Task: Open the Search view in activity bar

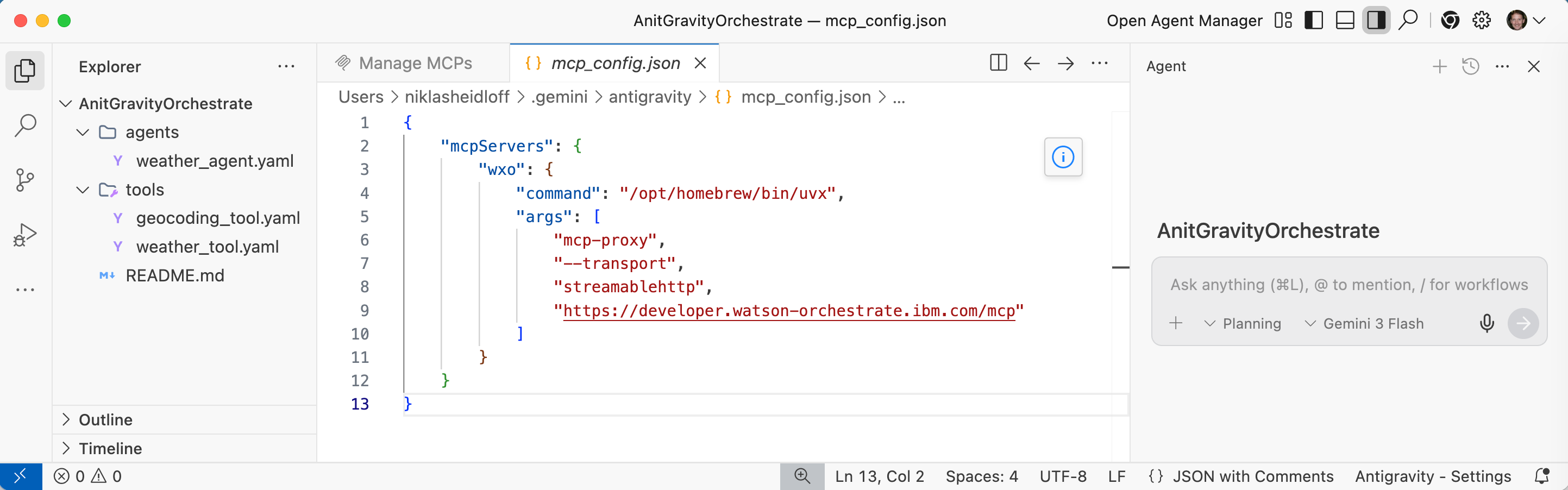Action: (25, 126)
